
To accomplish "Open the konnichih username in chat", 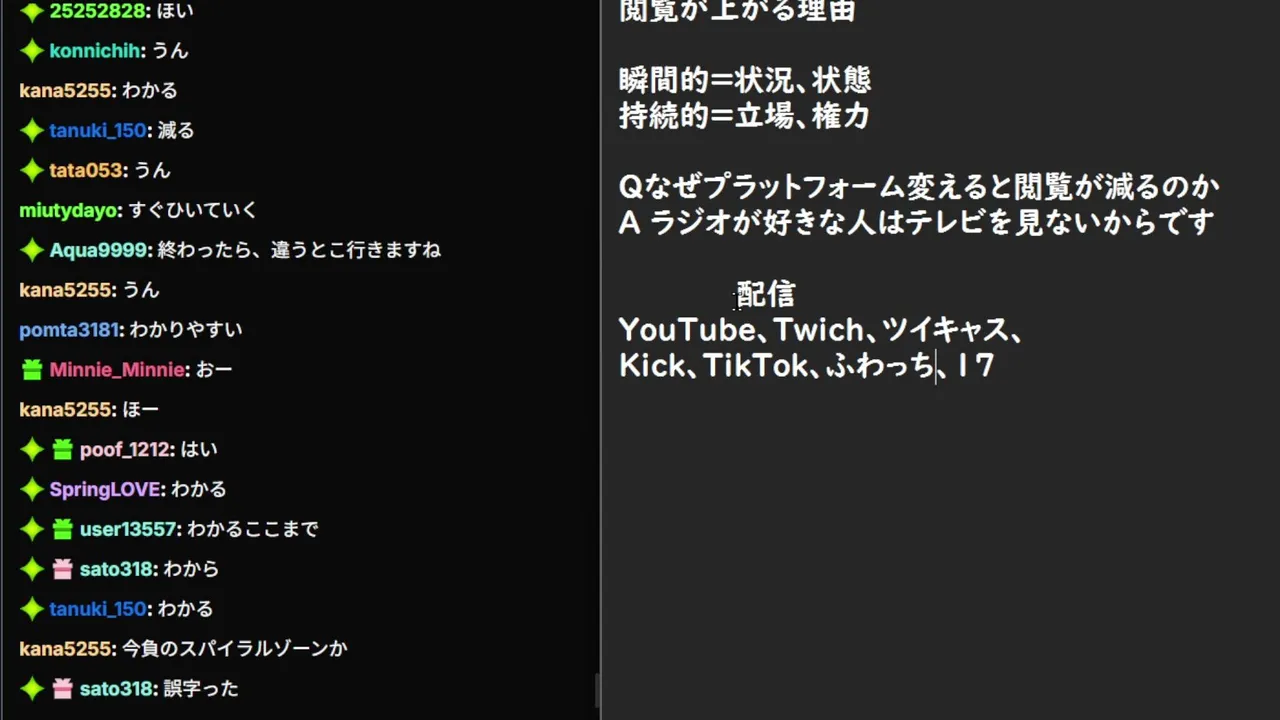I will [x=95, y=51].
